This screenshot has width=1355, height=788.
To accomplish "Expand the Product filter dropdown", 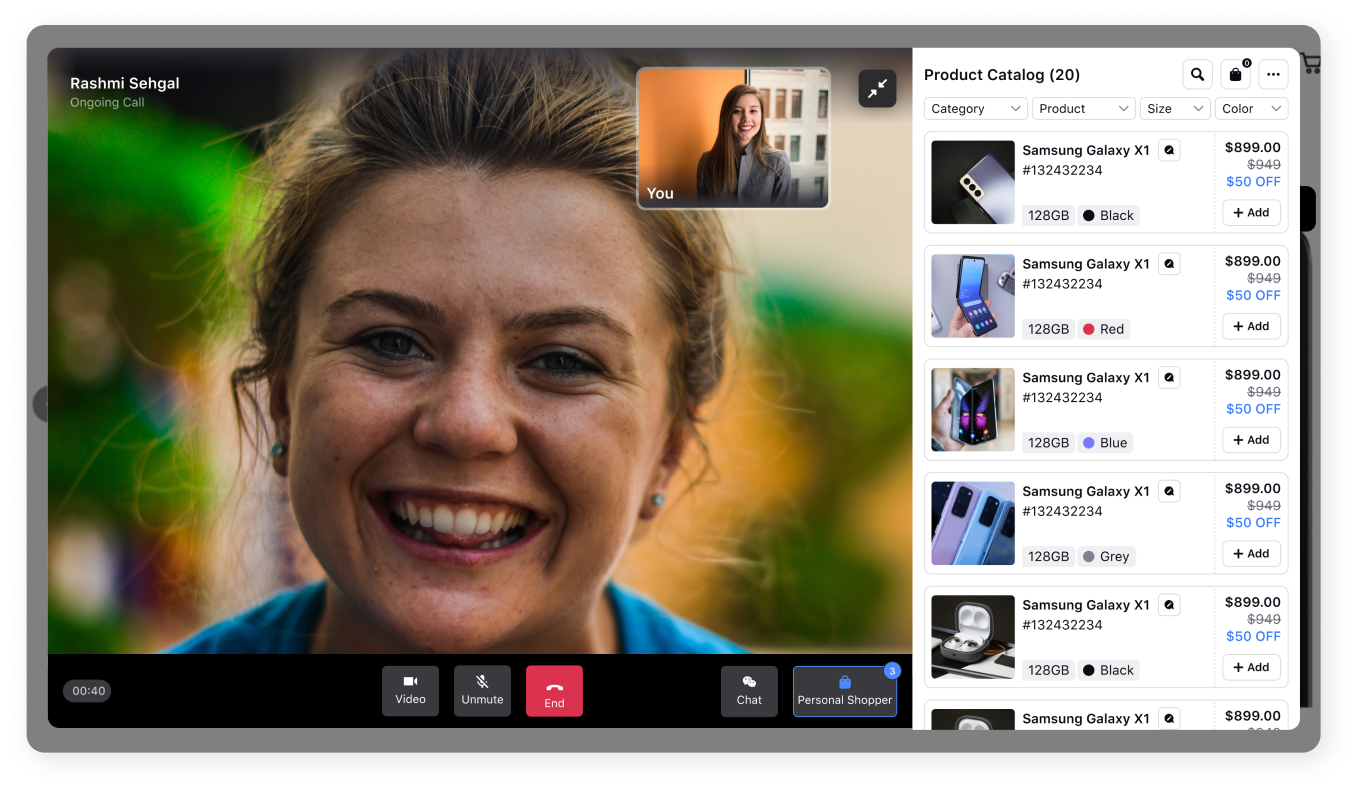I will 1084,109.
